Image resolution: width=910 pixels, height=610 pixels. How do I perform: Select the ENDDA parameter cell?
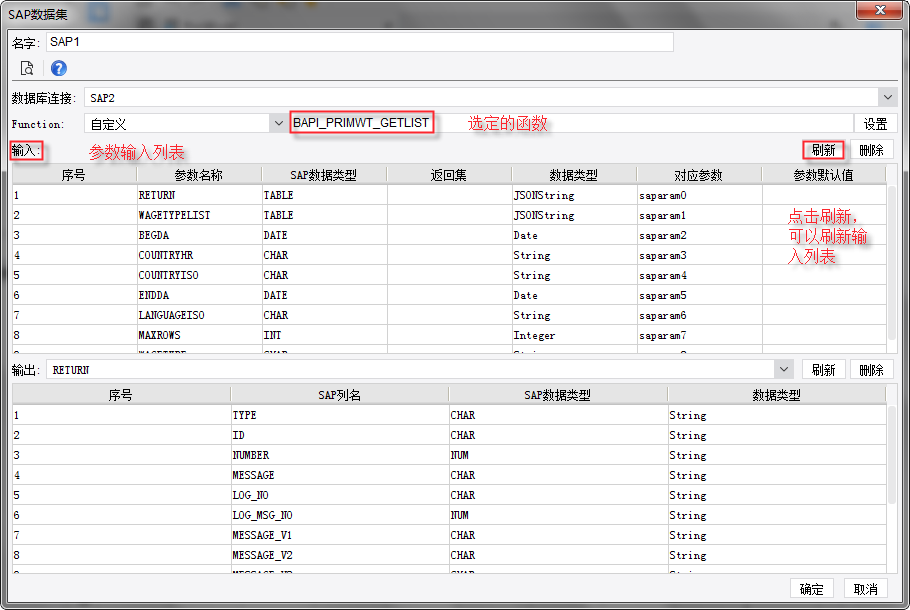pyautogui.click(x=199, y=295)
